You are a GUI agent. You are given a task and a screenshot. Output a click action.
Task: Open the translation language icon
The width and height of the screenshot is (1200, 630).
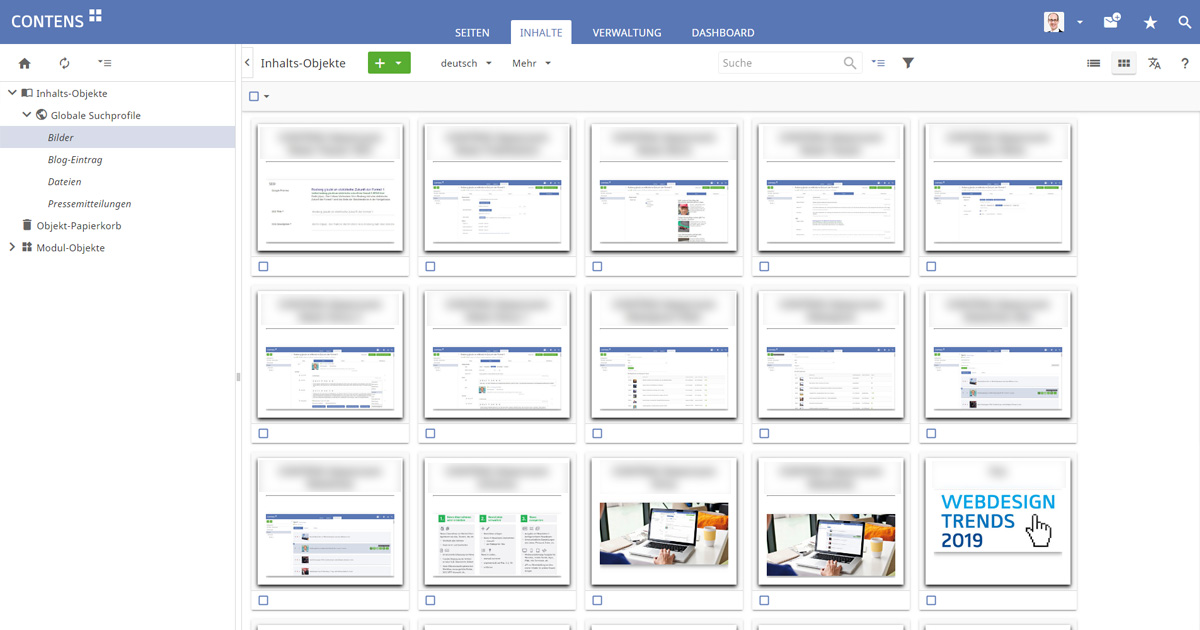[x=1155, y=63]
